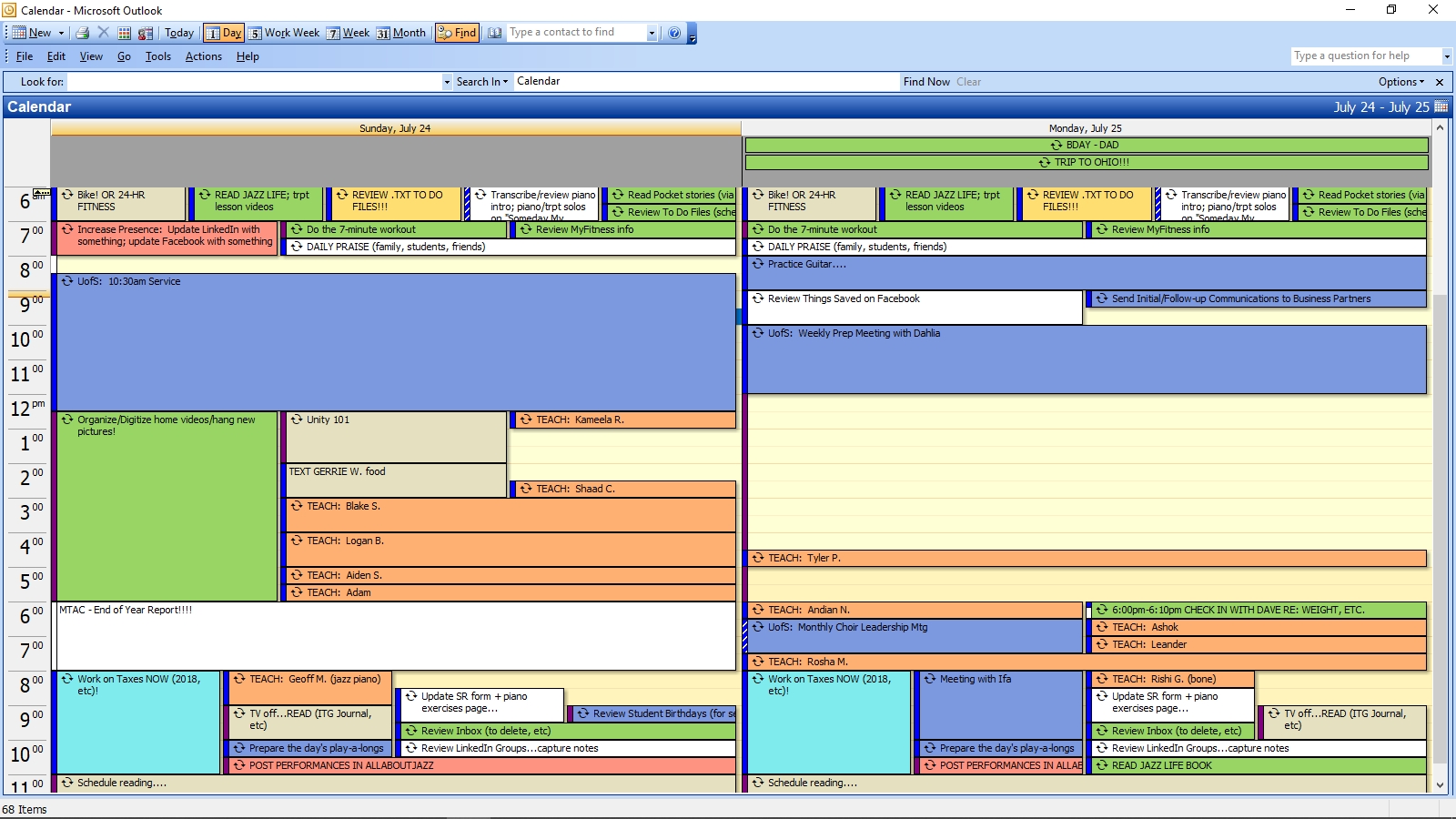
Task: Select the Unity 101 appointment
Action: [x=396, y=437]
